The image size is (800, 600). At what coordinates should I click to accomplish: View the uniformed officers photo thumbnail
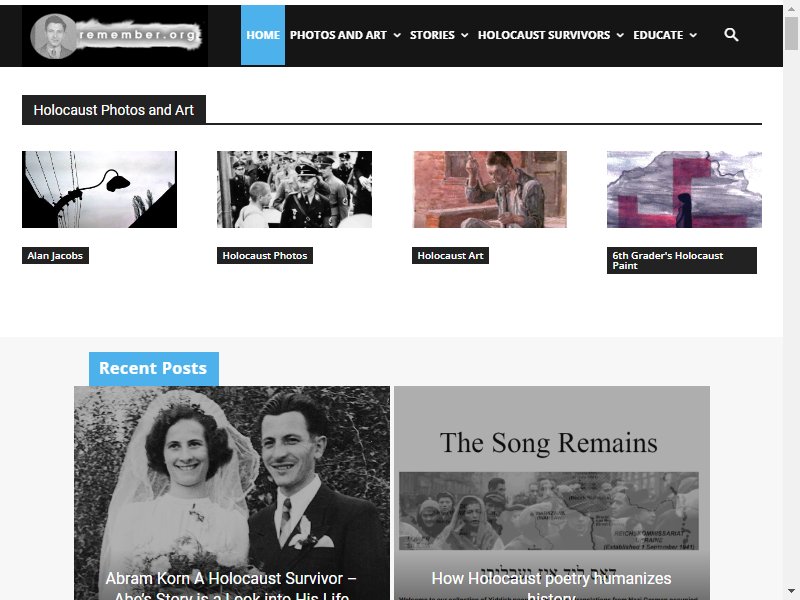point(294,189)
